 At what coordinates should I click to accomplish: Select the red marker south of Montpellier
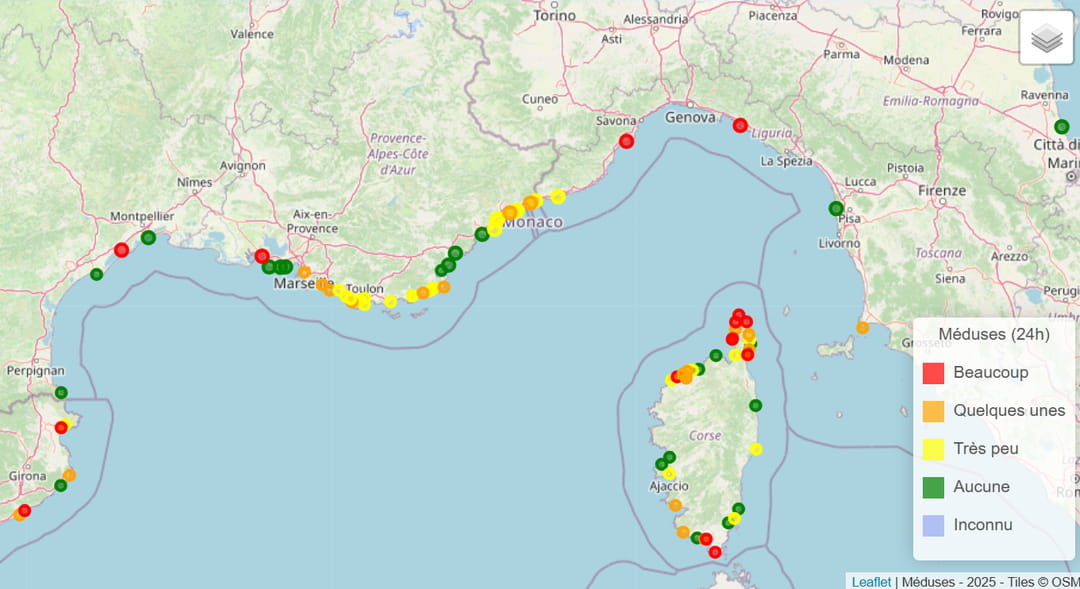coord(121,250)
